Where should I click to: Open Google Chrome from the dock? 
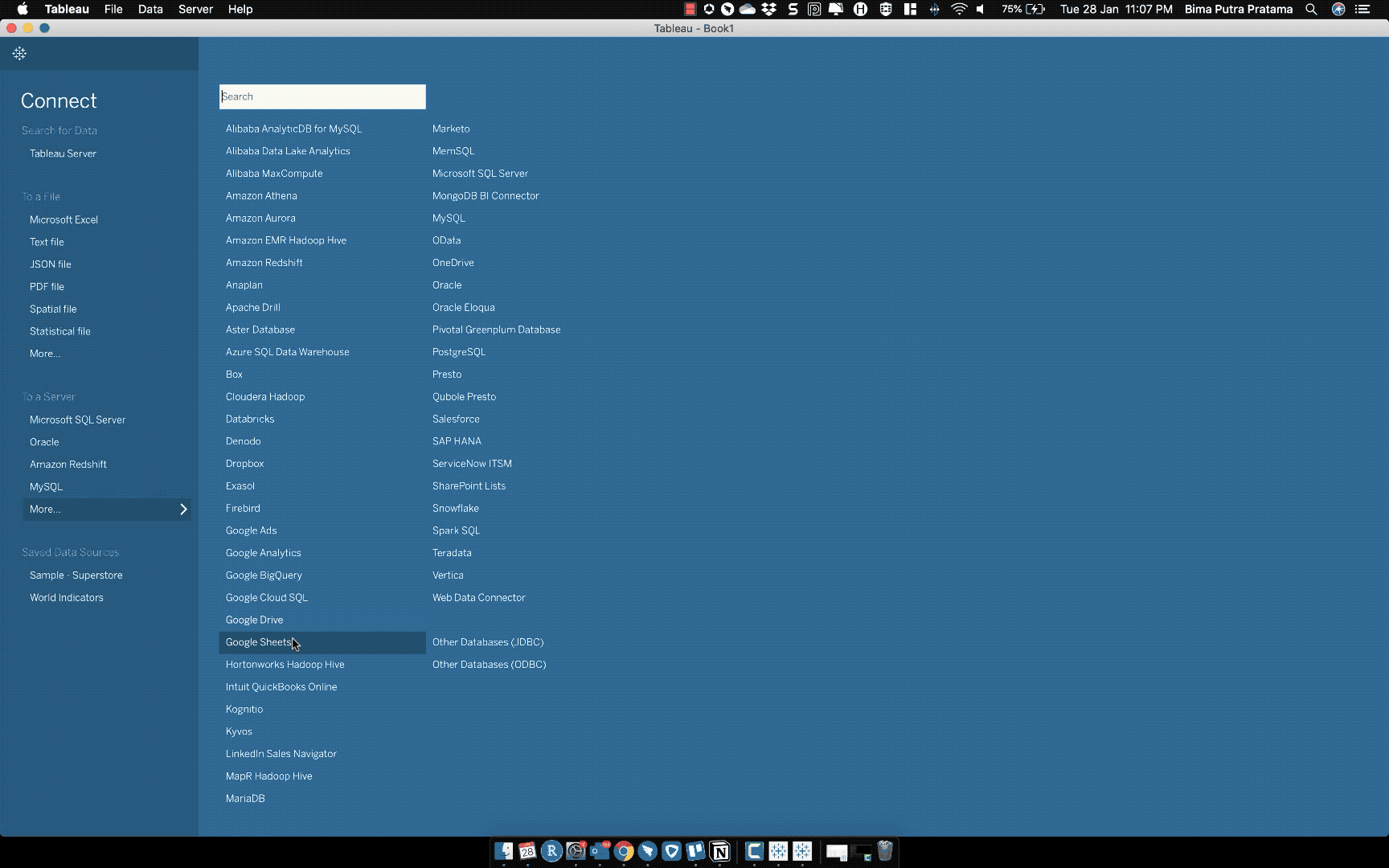[624, 851]
